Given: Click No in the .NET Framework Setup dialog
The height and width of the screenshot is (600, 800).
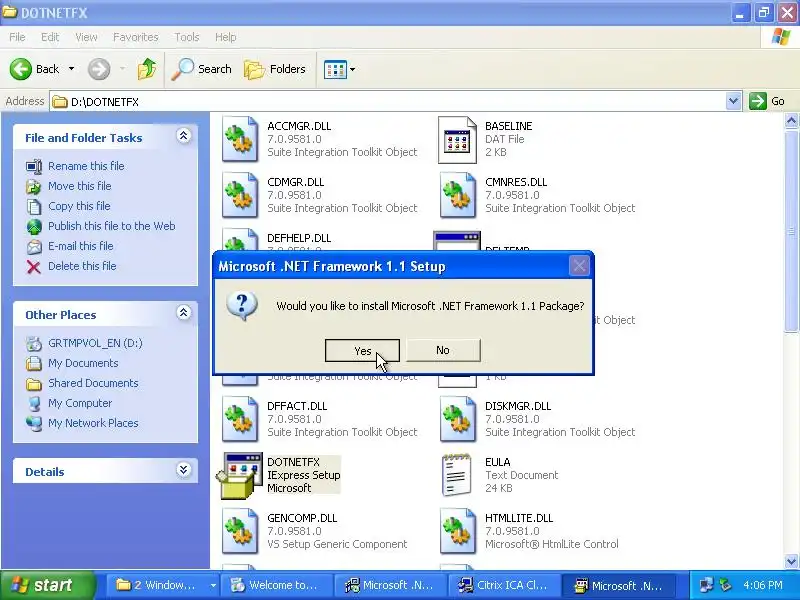Looking at the screenshot, I should (x=443, y=350).
